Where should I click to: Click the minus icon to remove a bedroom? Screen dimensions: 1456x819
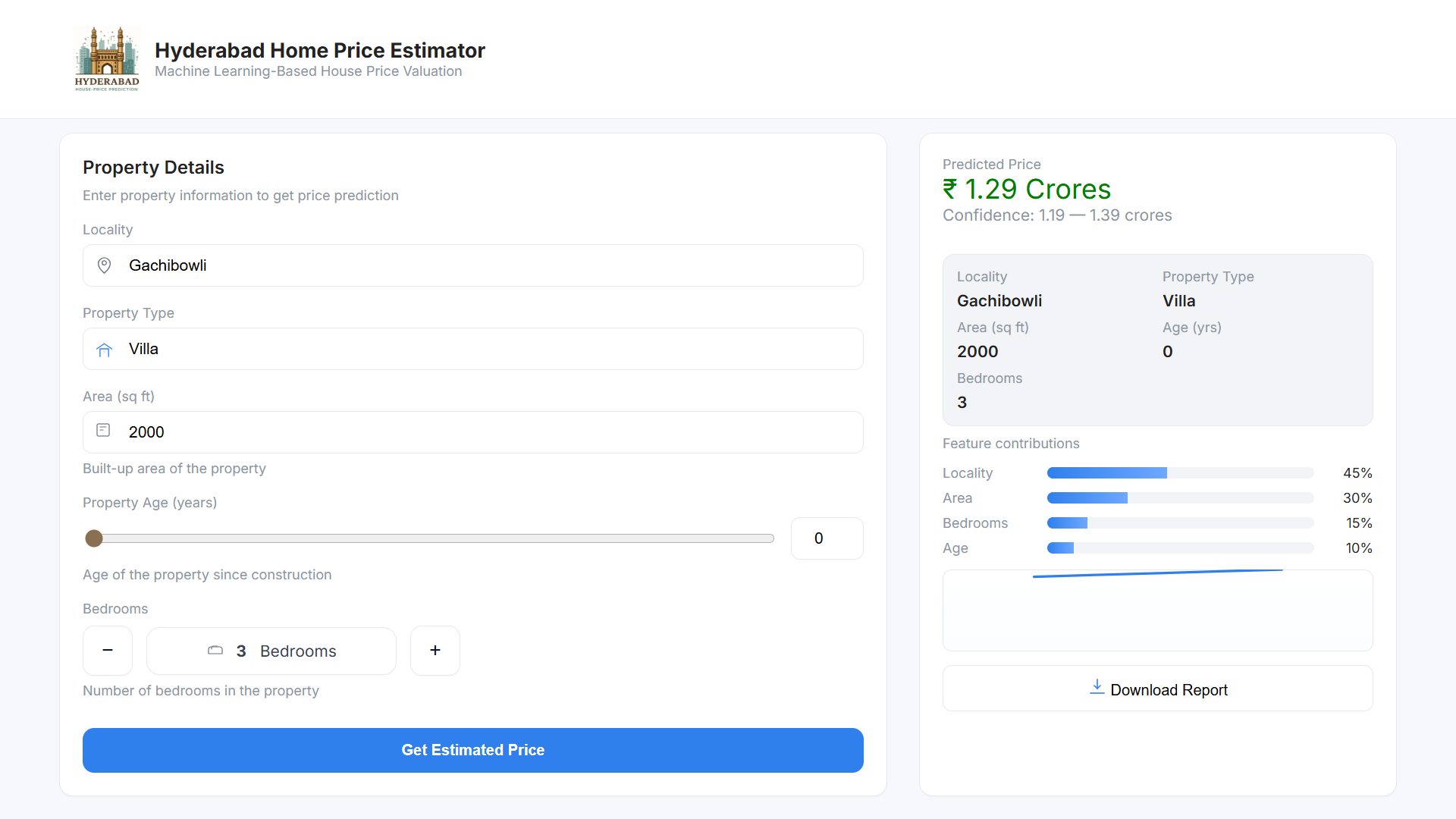107,650
